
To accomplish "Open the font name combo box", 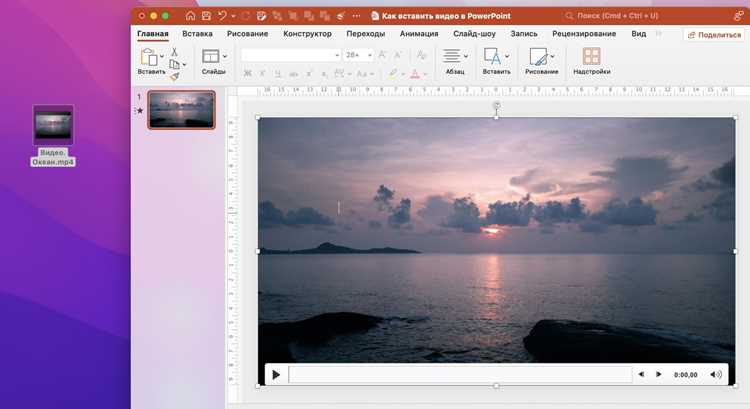I will tap(290, 55).
